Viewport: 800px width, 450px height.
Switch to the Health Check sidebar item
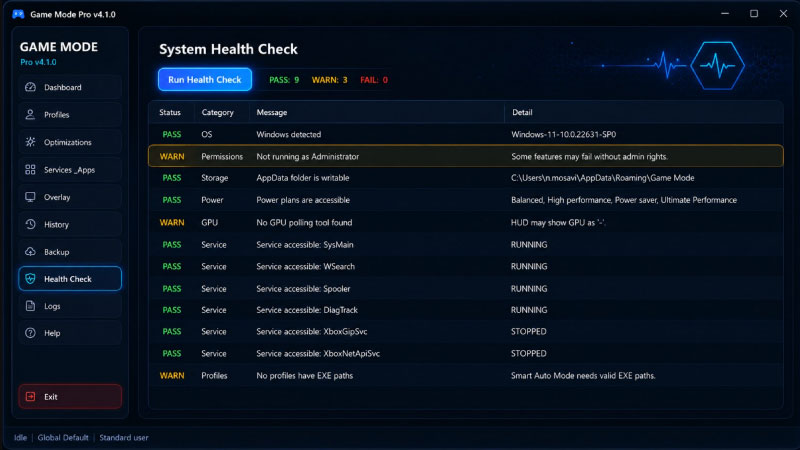[70, 279]
